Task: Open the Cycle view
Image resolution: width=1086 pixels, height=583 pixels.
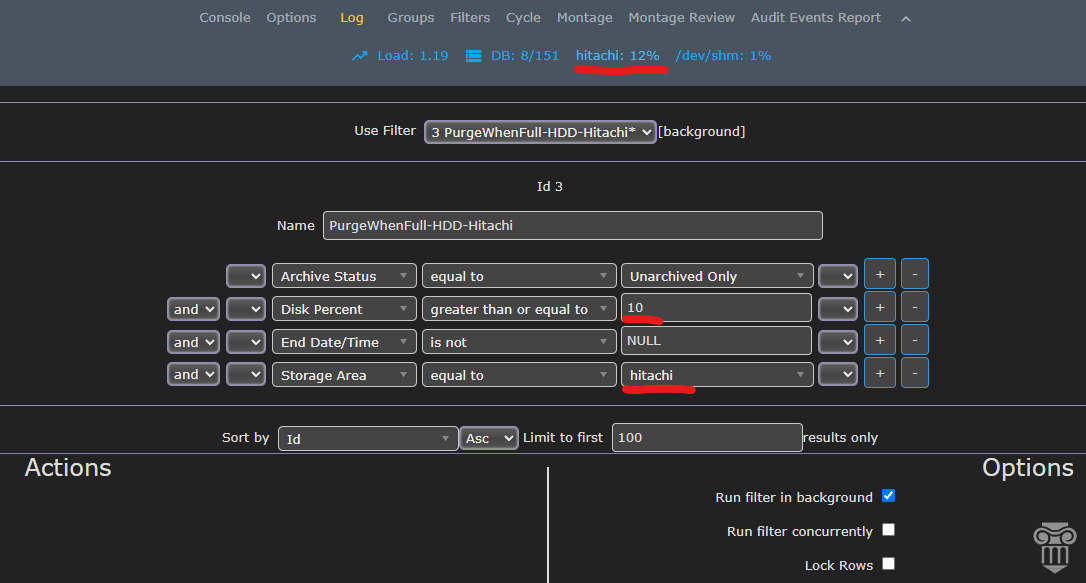Action: point(524,18)
